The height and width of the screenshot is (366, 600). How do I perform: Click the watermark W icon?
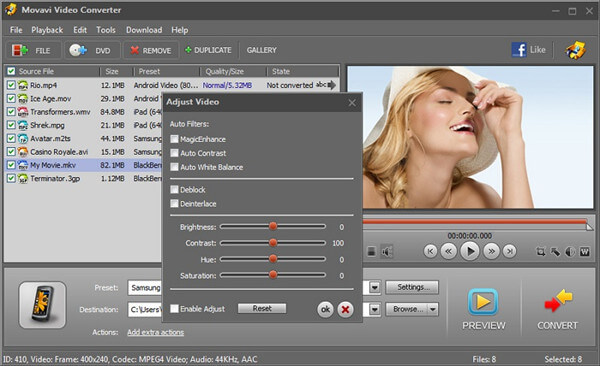click(x=585, y=252)
